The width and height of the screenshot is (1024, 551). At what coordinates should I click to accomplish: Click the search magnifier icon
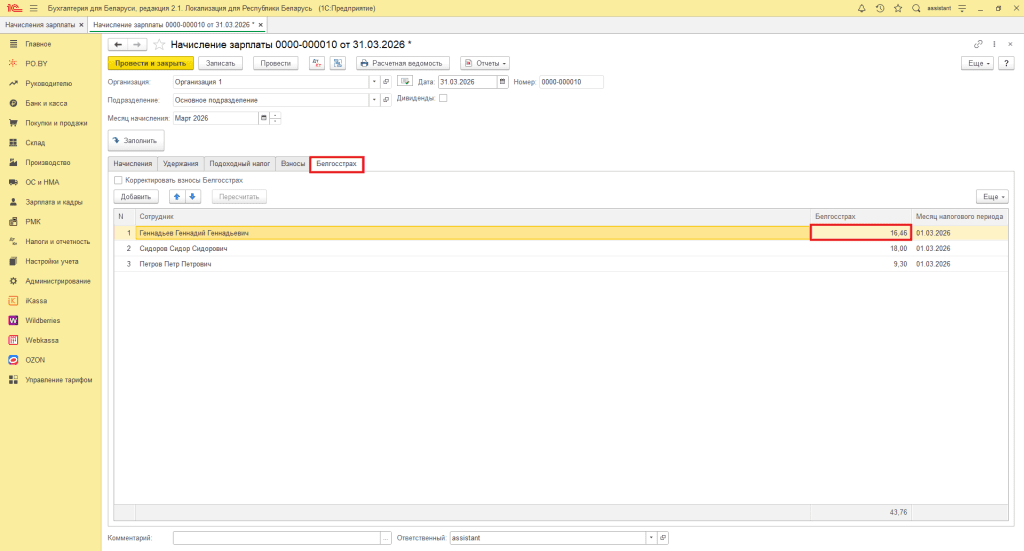(916, 8)
